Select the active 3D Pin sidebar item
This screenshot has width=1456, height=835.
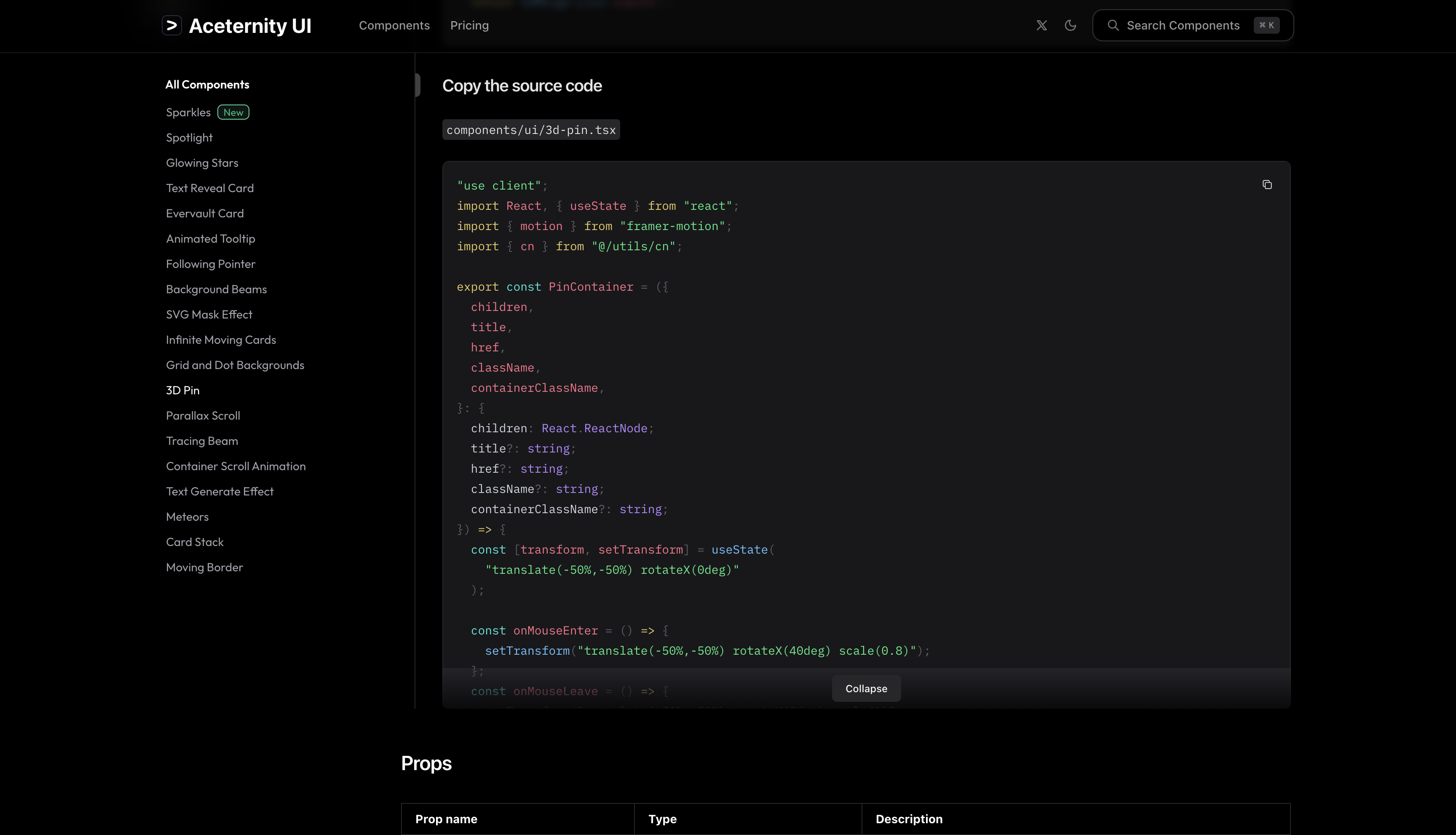pos(183,390)
